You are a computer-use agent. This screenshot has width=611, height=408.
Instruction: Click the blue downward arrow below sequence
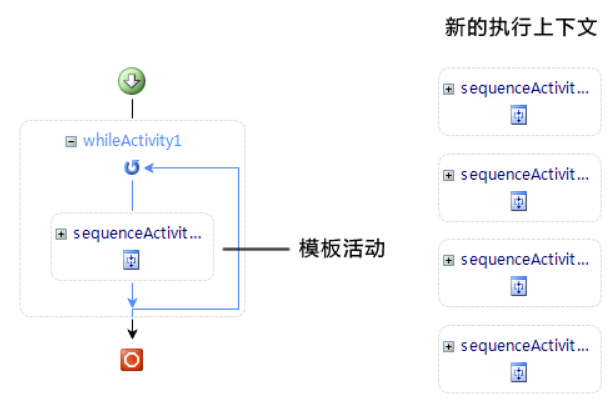click(132, 295)
